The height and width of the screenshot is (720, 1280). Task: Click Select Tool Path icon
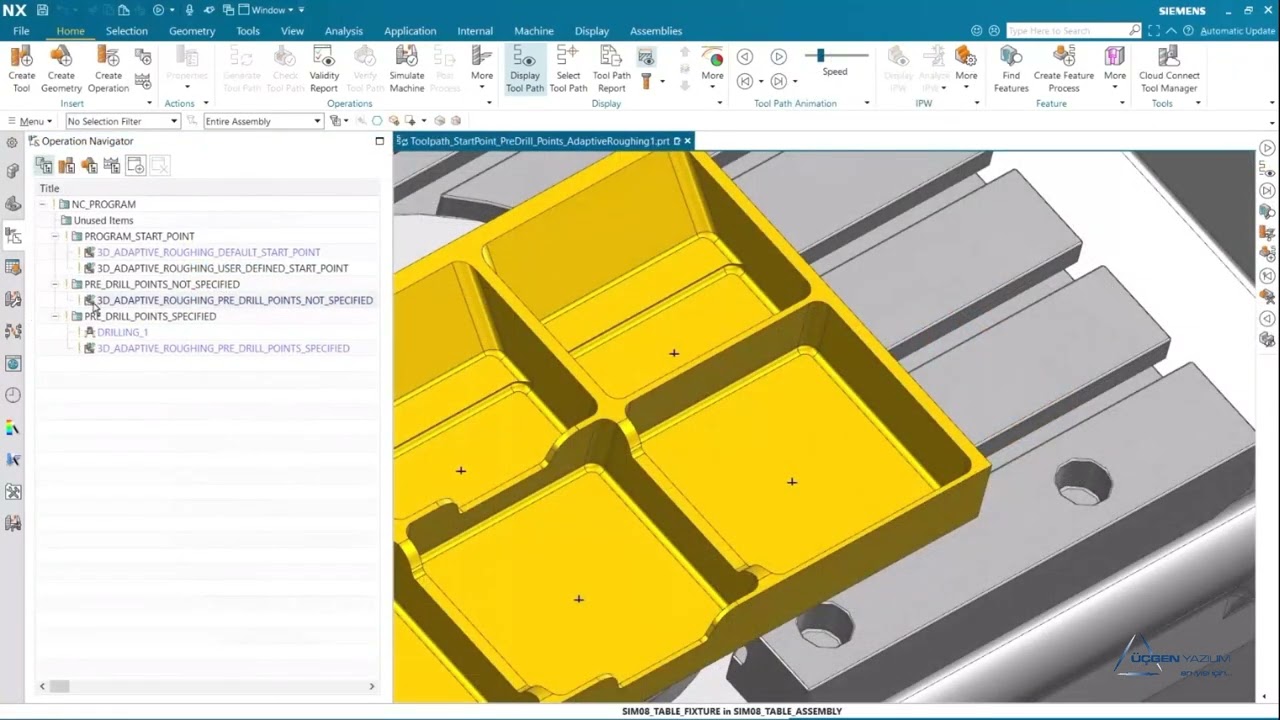coord(568,68)
